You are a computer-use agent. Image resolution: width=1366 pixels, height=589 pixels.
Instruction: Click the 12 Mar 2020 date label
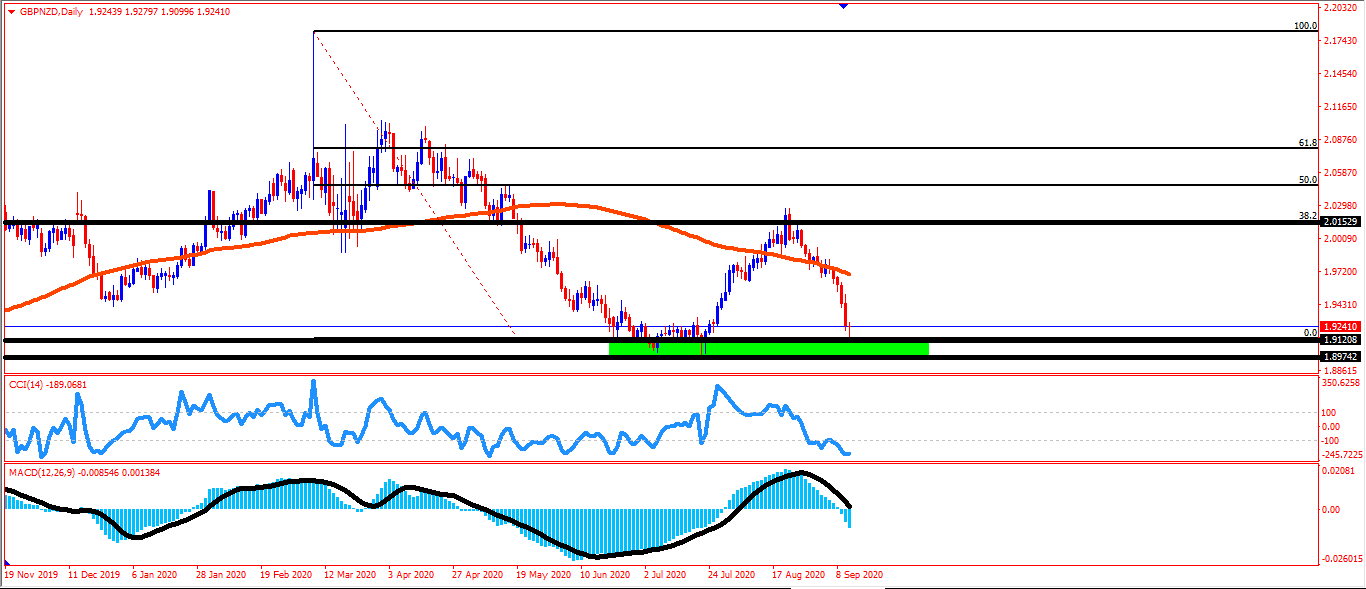349,575
